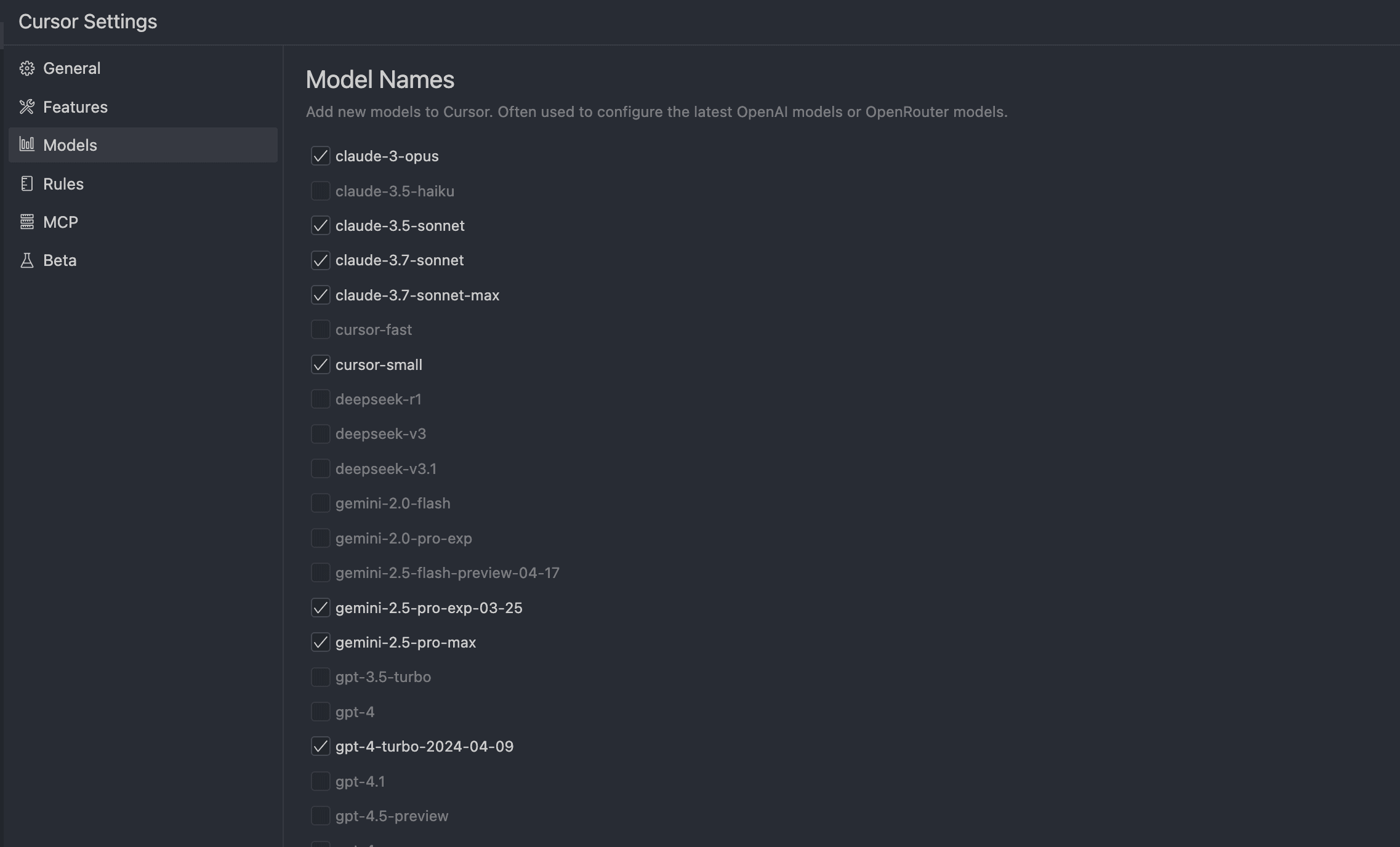The height and width of the screenshot is (847, 1400).
Task: Enable gemini-2.0-flash
Action: pyautogui.click(x=320, y=503)
